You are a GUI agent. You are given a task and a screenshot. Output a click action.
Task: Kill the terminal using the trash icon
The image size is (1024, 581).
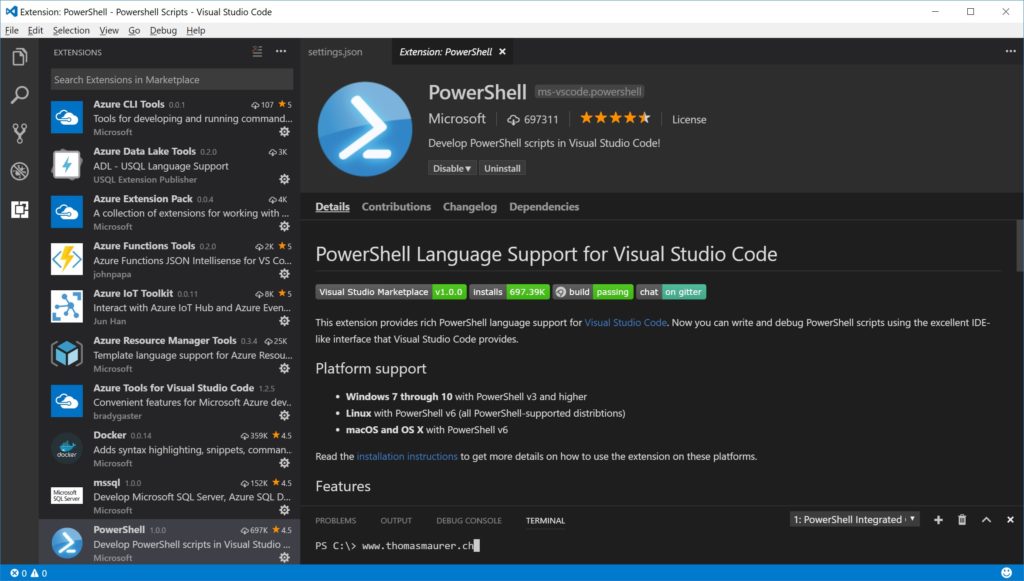tap(961, 519)
